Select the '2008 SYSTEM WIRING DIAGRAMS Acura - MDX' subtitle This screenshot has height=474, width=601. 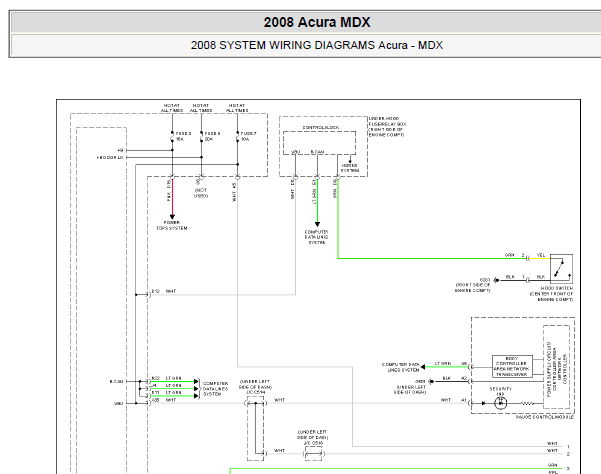click(317, 45)
